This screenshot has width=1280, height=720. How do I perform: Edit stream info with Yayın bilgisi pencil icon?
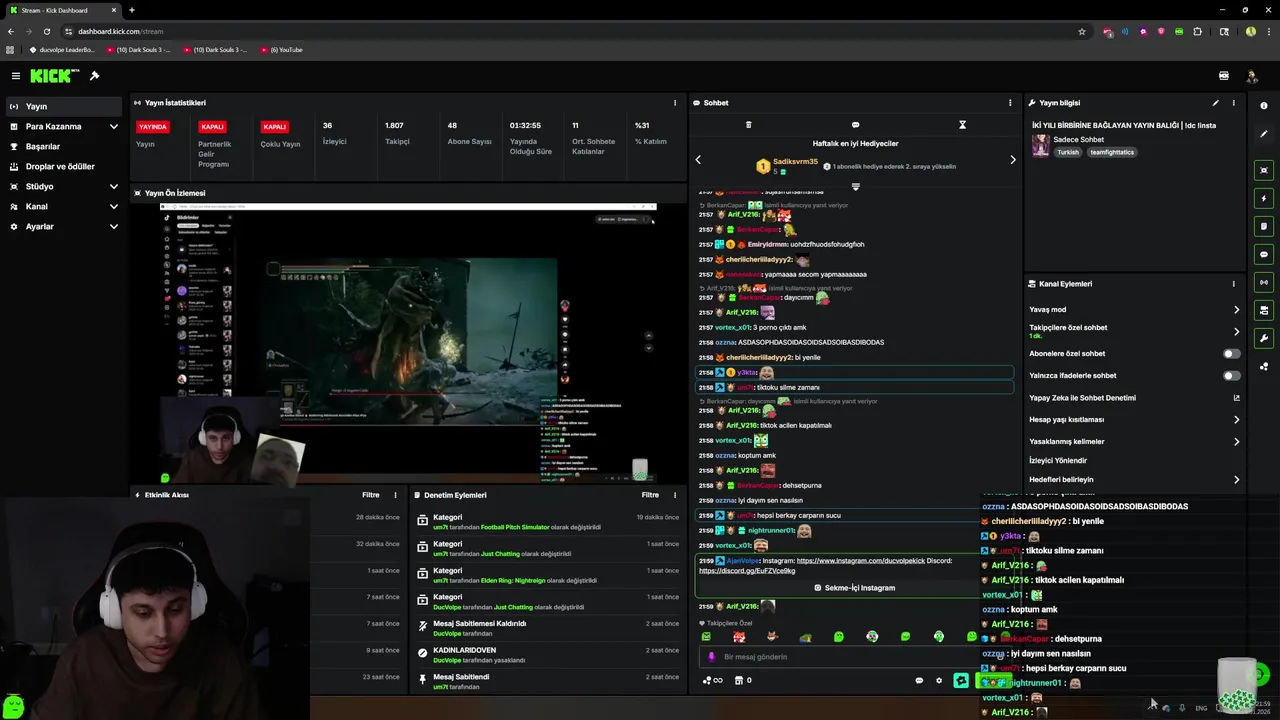[x=1216, y=103]
